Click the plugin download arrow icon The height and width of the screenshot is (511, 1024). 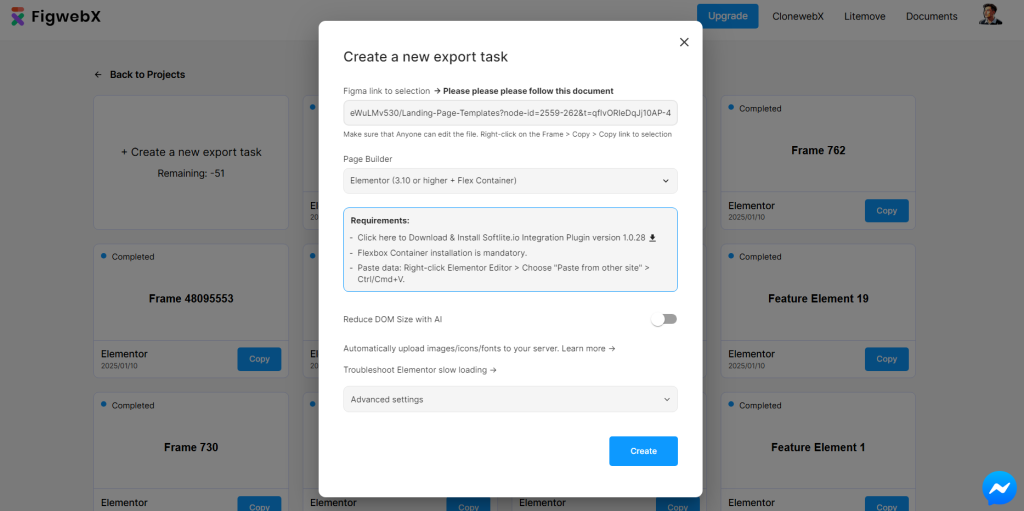(x=652, y=238)
